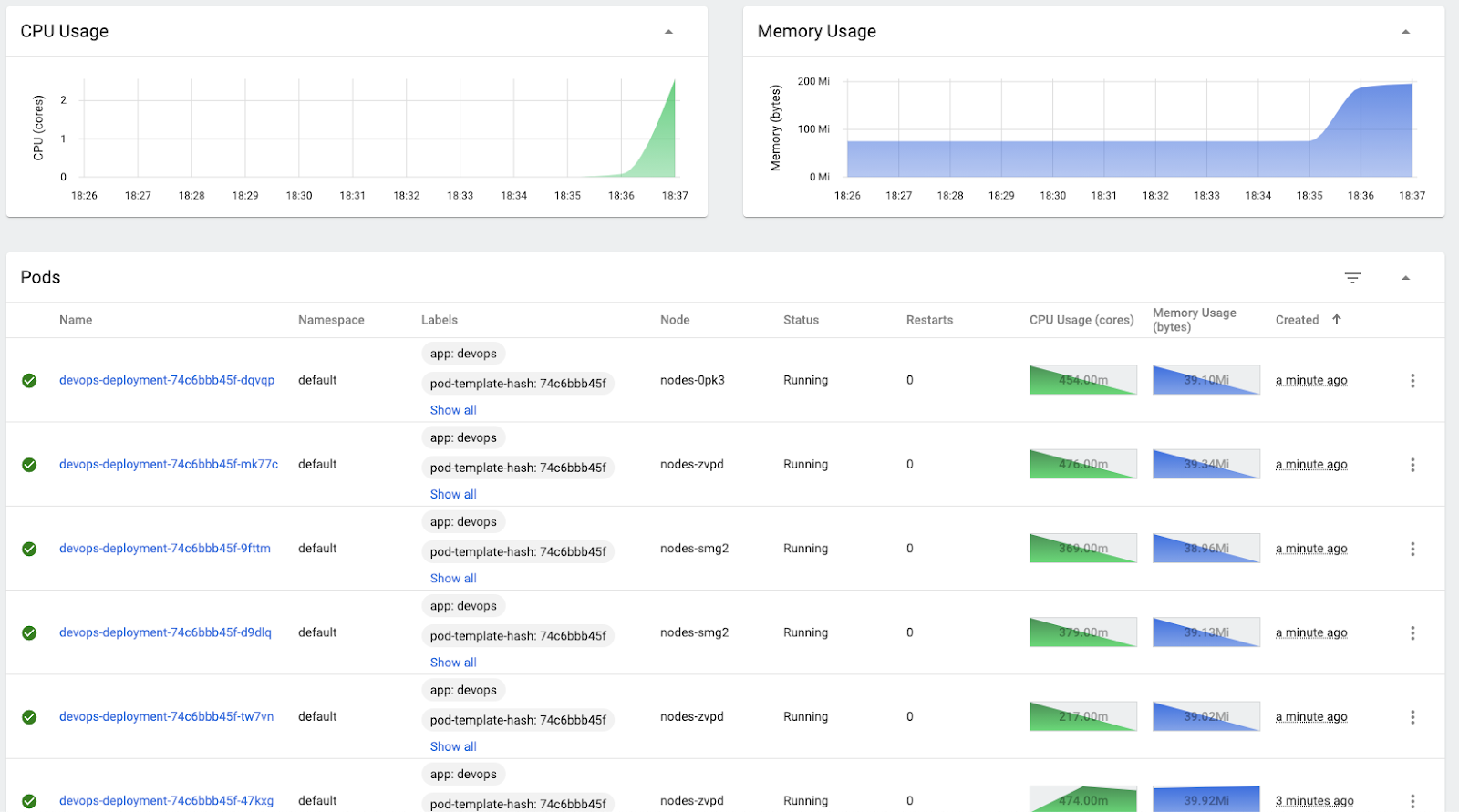Sort pods by Status column header

(801, 320)
